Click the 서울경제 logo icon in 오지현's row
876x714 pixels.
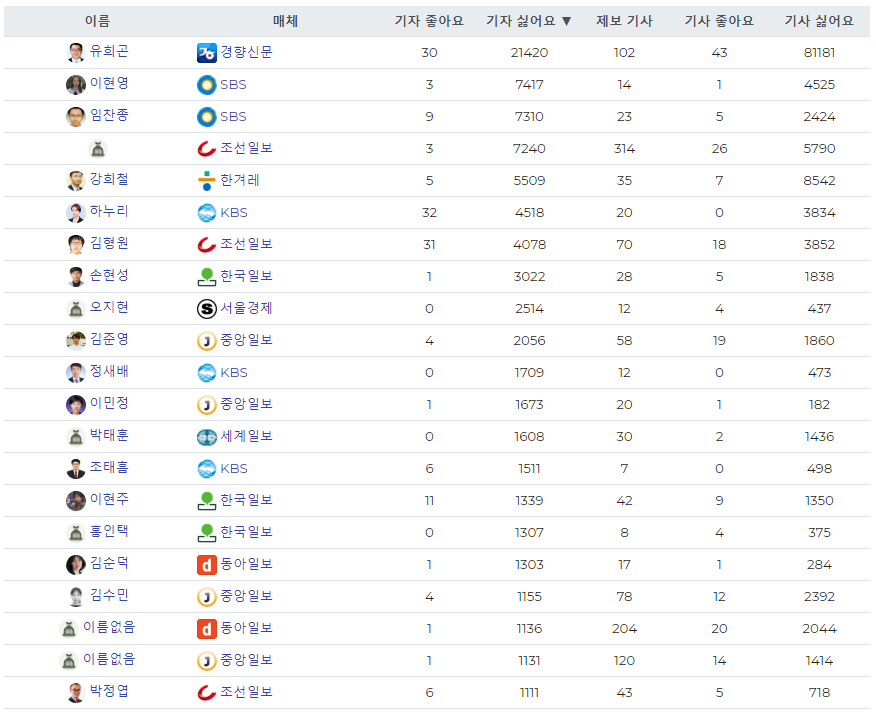[x=207, y=309]
